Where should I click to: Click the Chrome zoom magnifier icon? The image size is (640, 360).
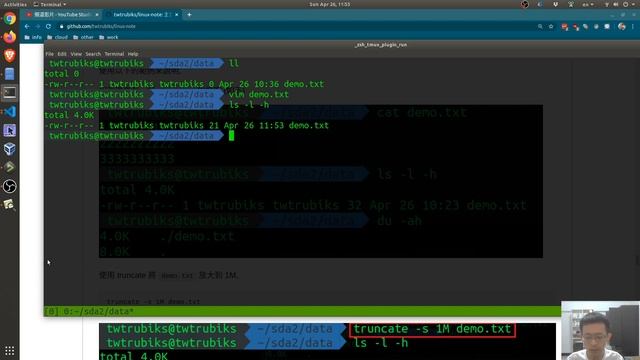[540, 27]
